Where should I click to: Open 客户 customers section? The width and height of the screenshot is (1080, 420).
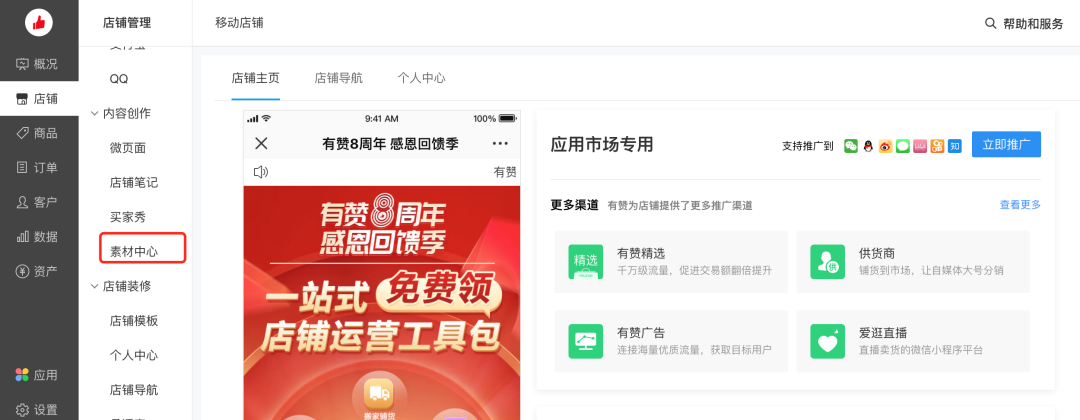click(x=39, y=202)
